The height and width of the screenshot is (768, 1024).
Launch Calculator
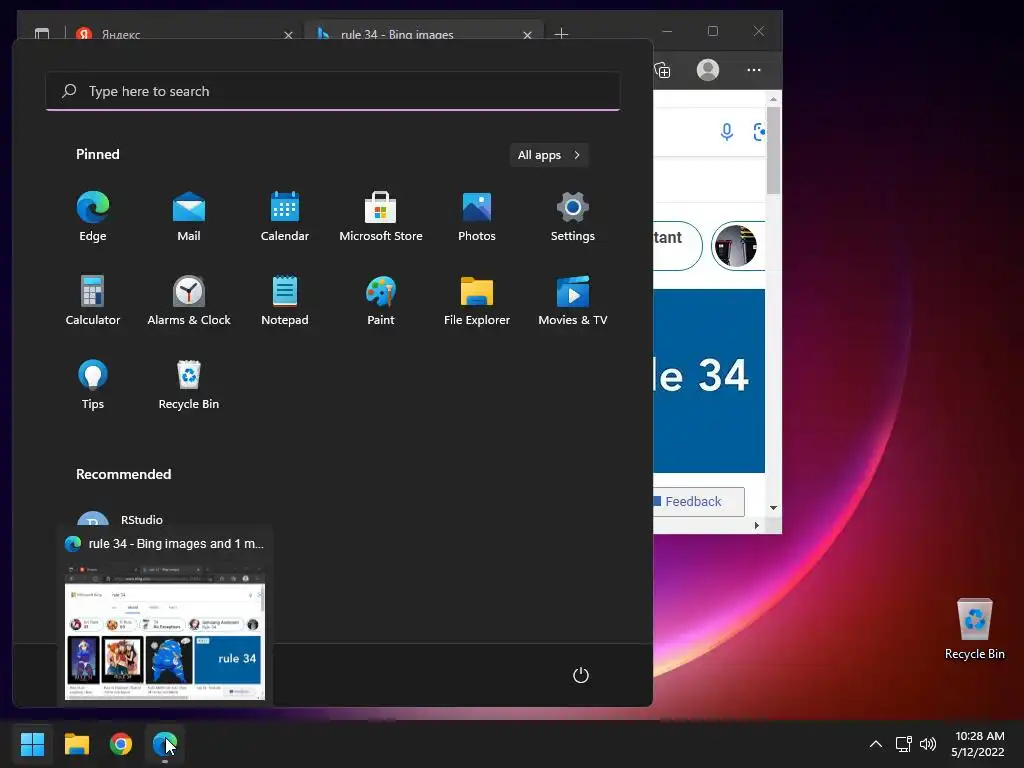point(93,300)
